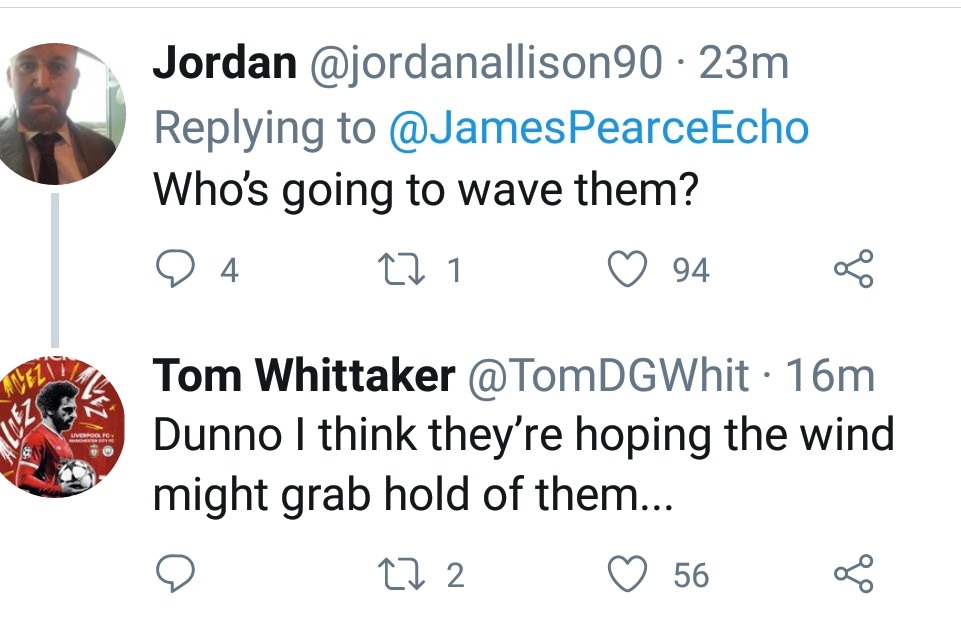
Task: Click the Jordan display name
Action: pyautogui.click(x=224, y=65)
